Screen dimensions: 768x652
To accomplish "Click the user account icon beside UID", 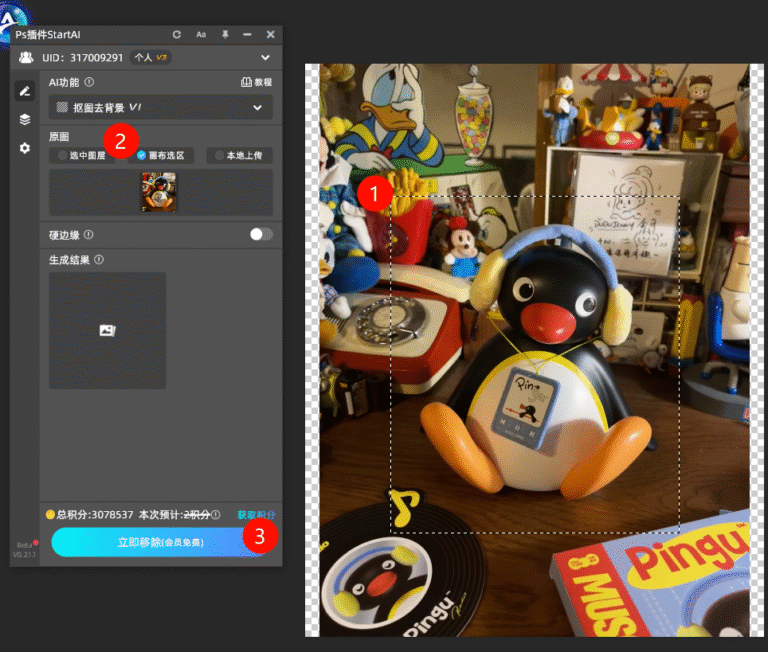I will (x=26, y=58).
